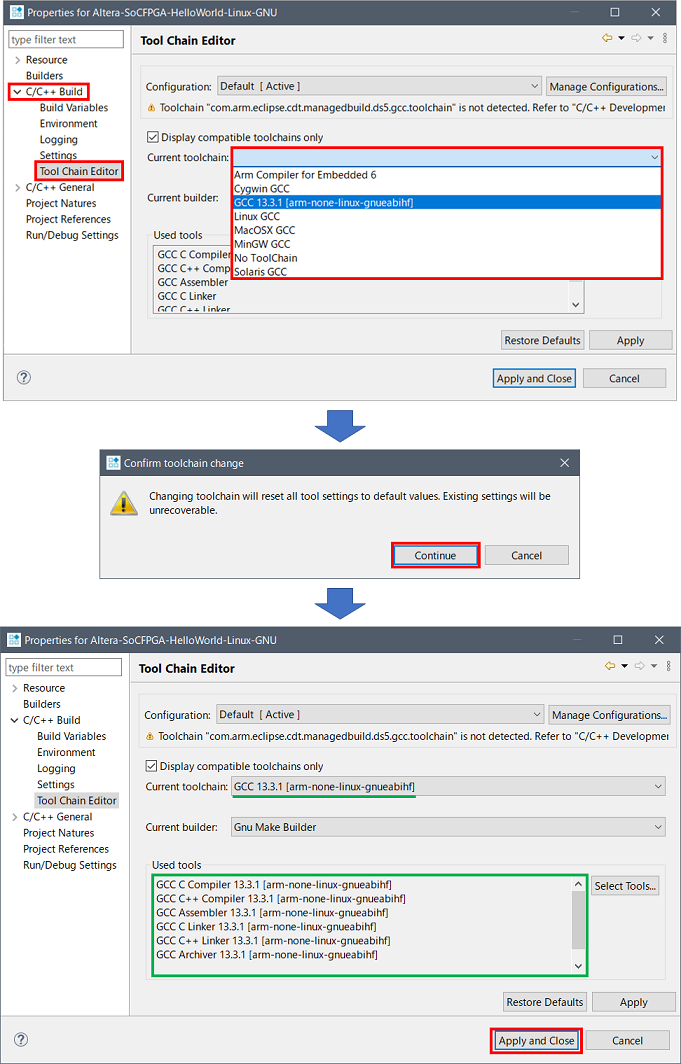This screenshot has width=681, height=1064.
Task: Collapse the open Current toolchain combo in top window
Action: 654,157
